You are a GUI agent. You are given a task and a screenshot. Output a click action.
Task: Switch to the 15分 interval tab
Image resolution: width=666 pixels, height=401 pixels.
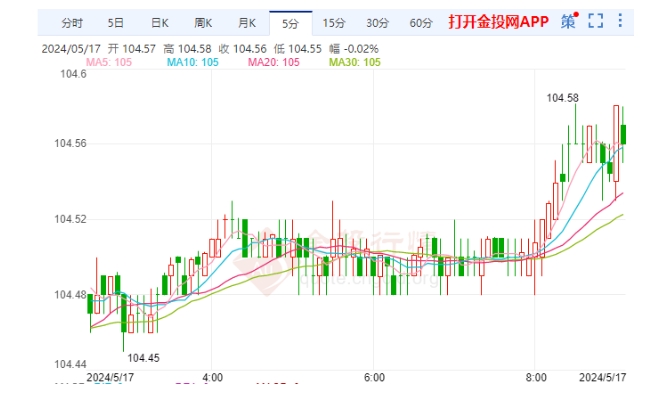[334, 23]
